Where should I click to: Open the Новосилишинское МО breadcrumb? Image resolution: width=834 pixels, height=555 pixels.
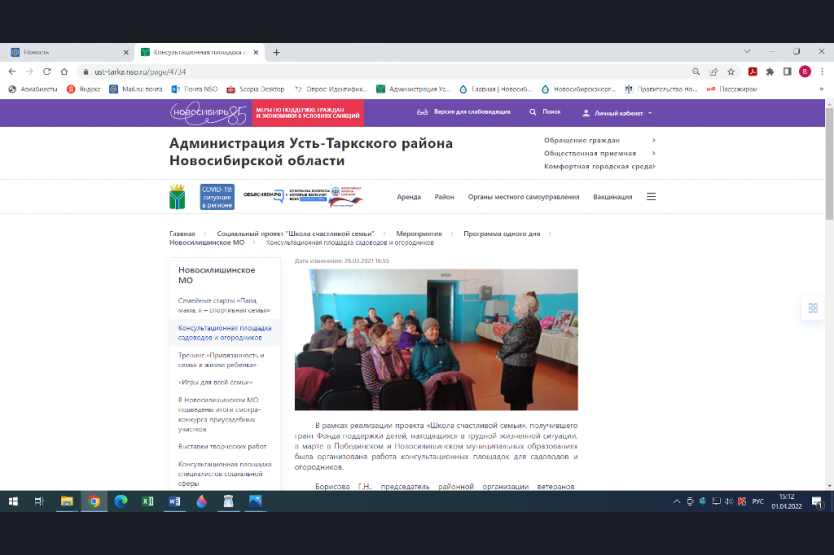pyautogui.click(x=207, y=242)
